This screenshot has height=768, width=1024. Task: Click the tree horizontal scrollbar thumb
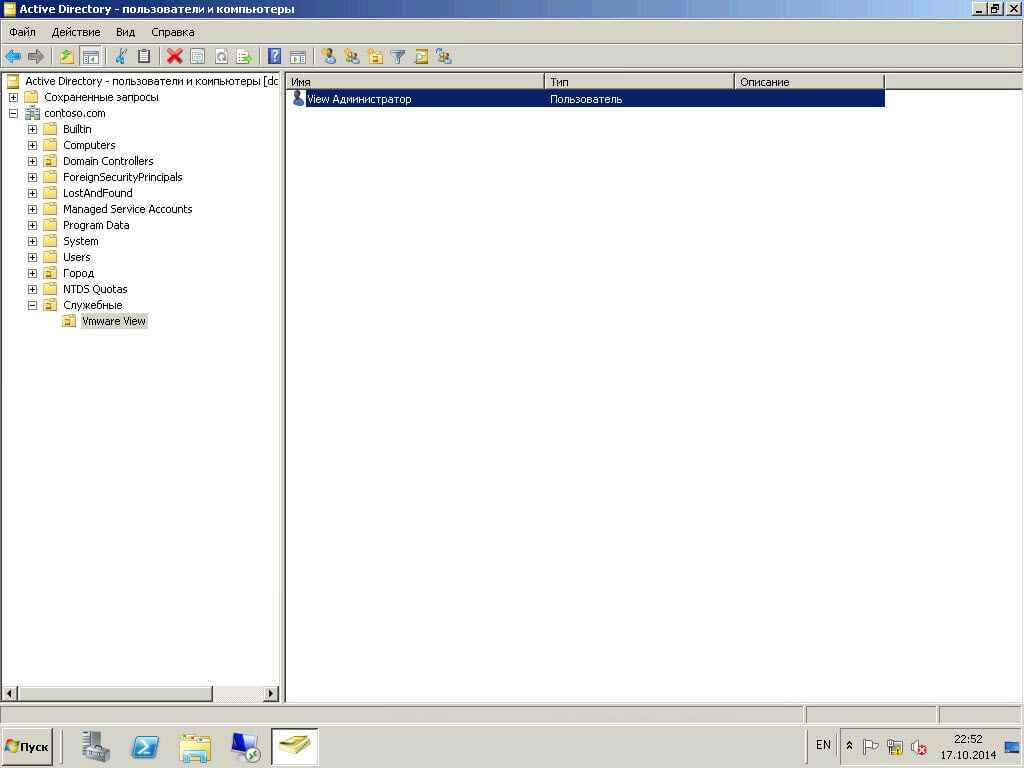[115, 694]
